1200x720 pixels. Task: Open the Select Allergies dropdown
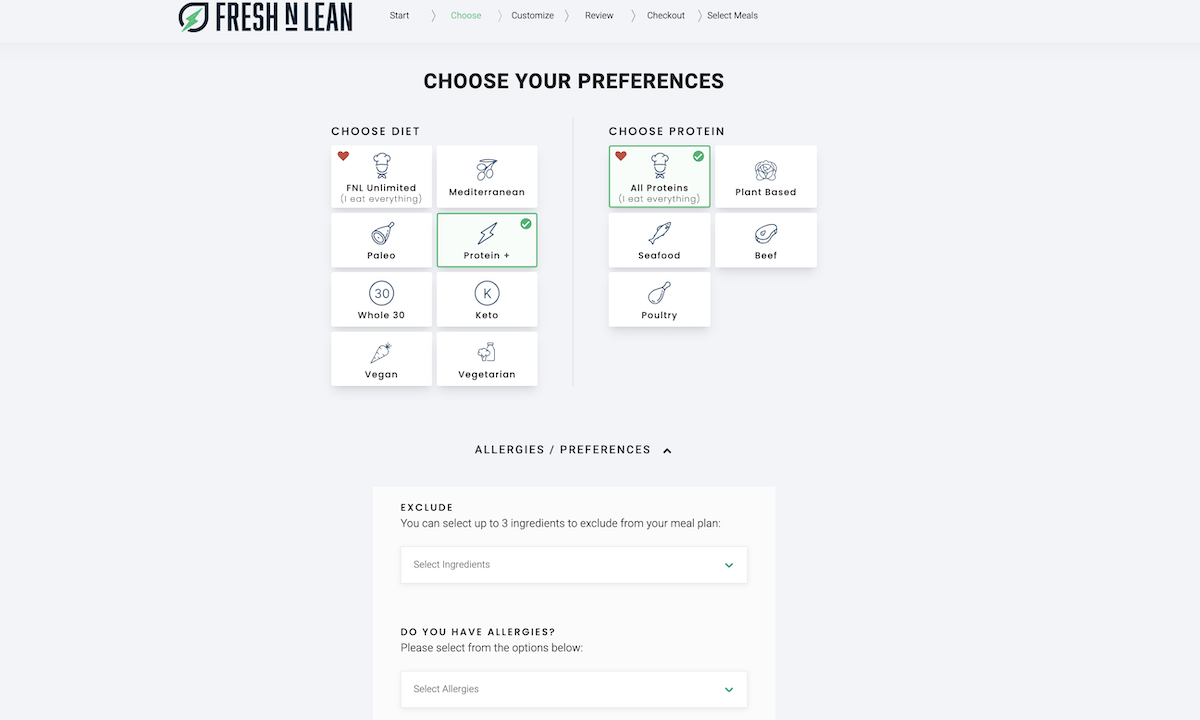pos(574,689)
